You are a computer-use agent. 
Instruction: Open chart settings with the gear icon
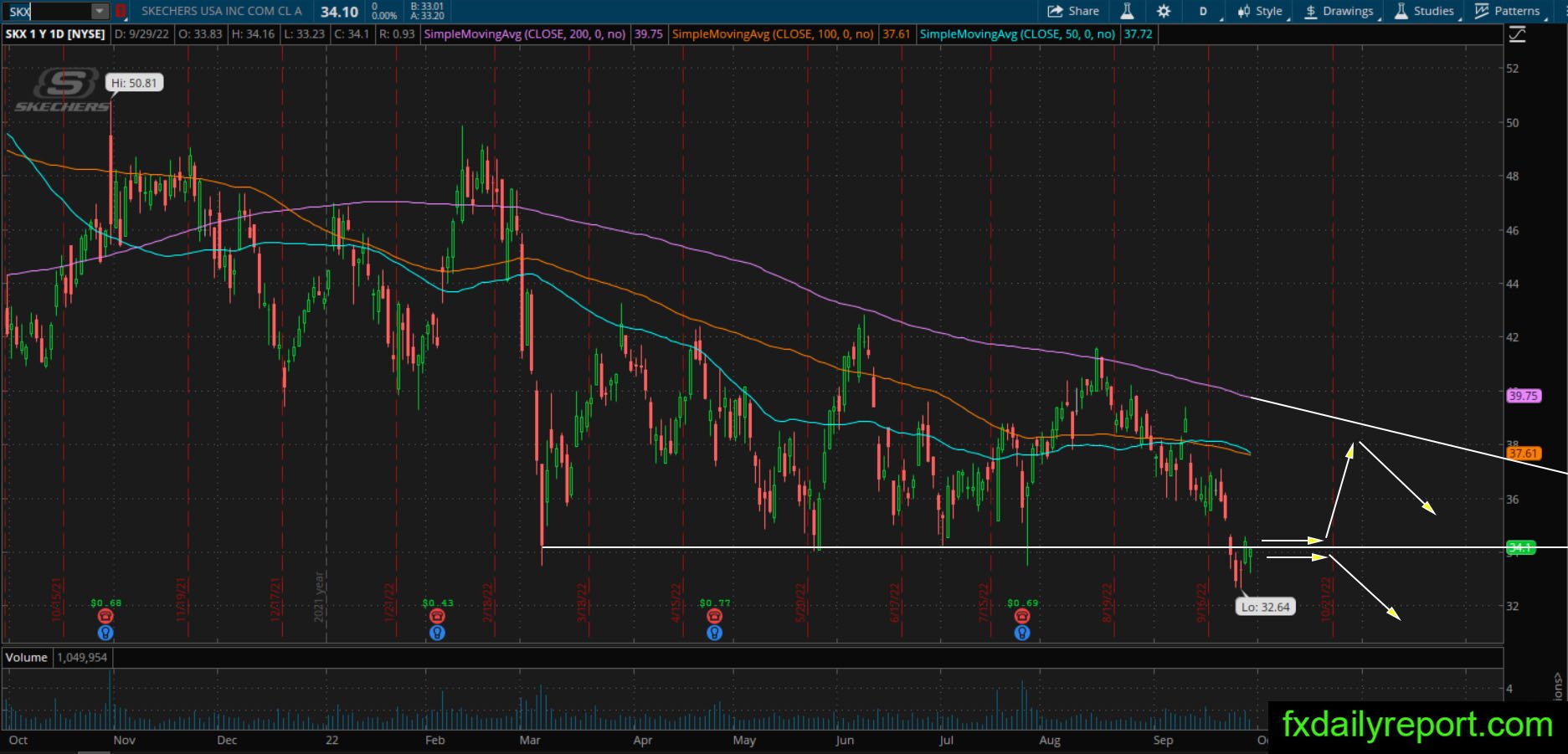tap(1164, 11)
